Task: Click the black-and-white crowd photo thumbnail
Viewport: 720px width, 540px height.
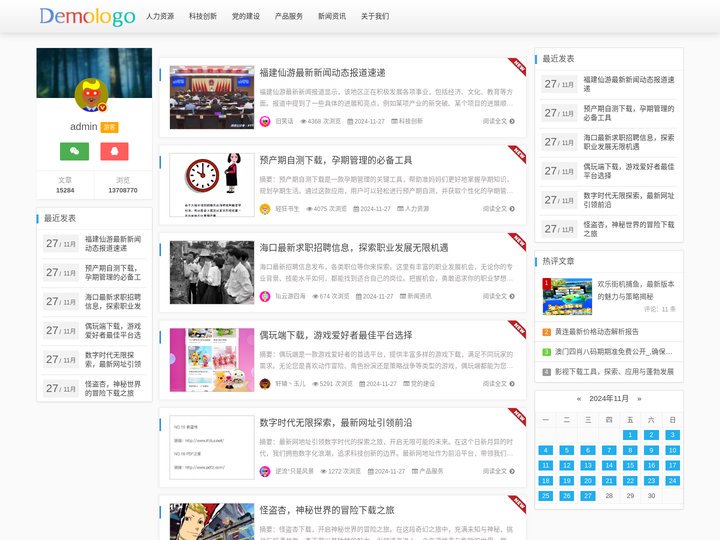Action: [212, 272]
